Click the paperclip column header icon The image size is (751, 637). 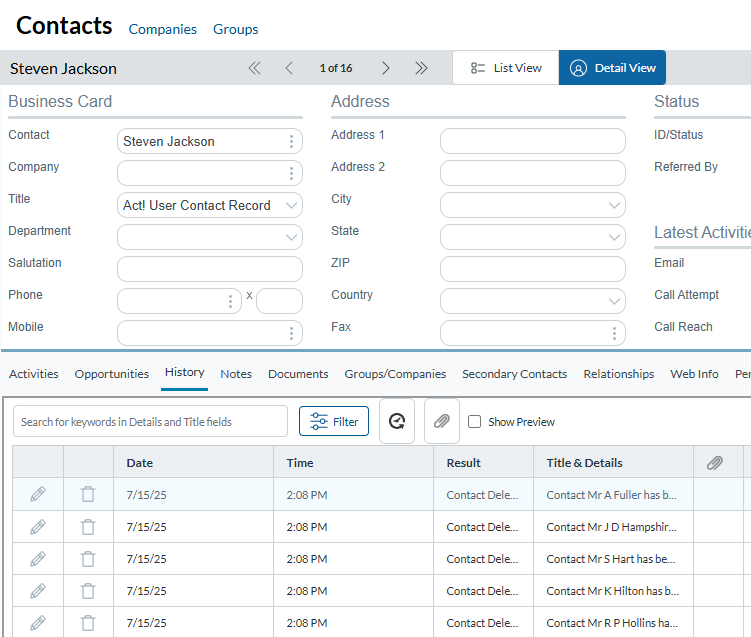[715, 463]
